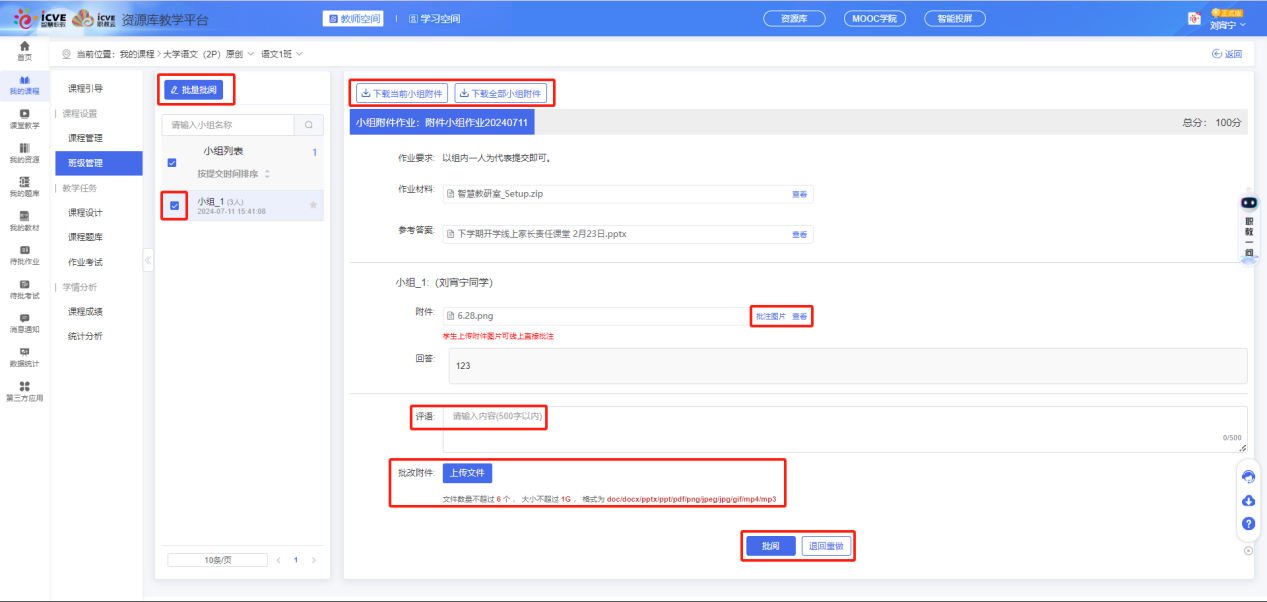Click the search magnifier beside group name field
Image resolution: width=1267 pixels, height=602 pixels.
click(x=308, y=125)
